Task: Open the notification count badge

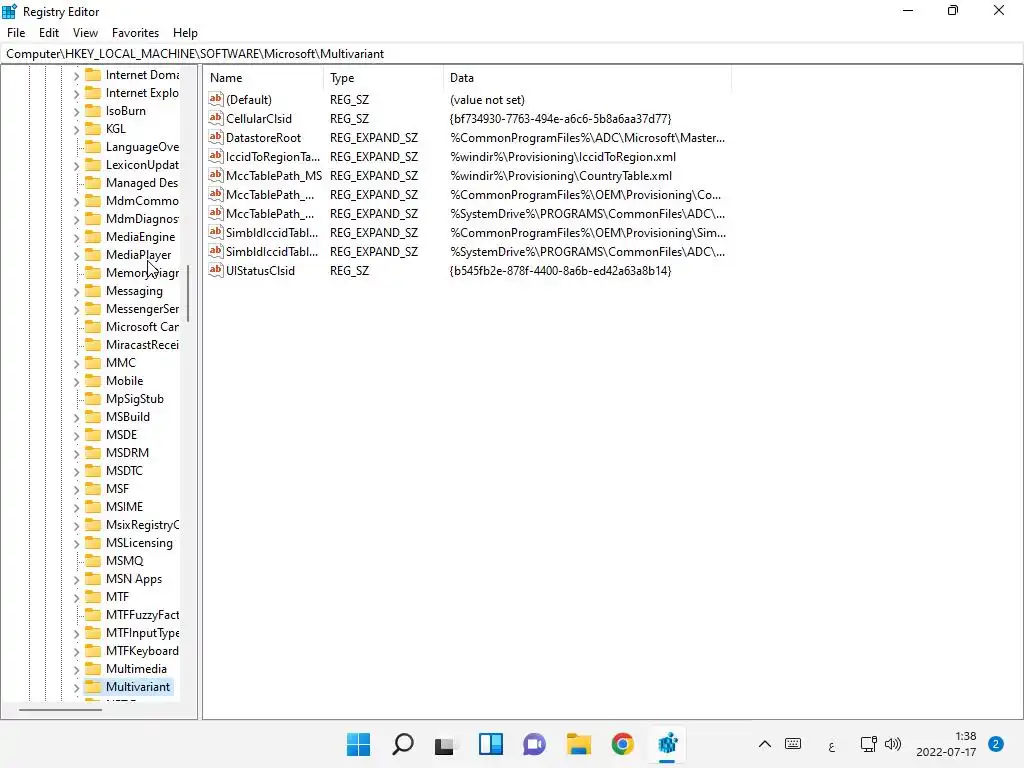Action: pyautogui.click(x=996, y=744)
